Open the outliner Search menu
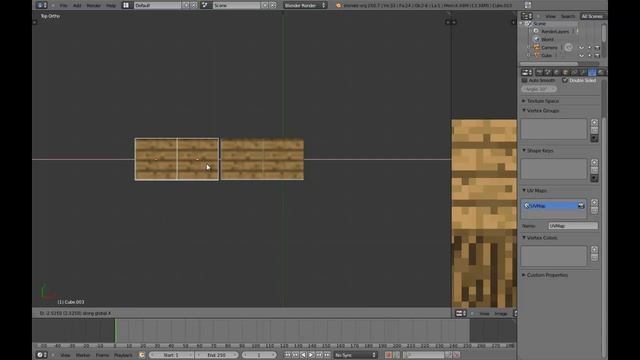 click(x=568, y=16)
